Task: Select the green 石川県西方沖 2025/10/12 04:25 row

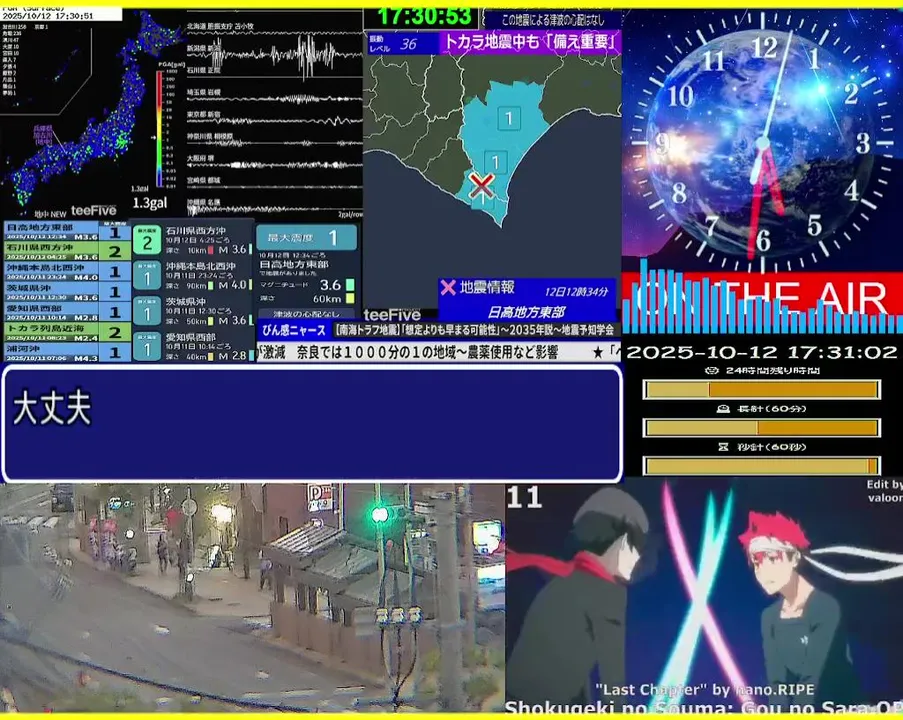Action: pyautogui.click(x=67, y=252)
